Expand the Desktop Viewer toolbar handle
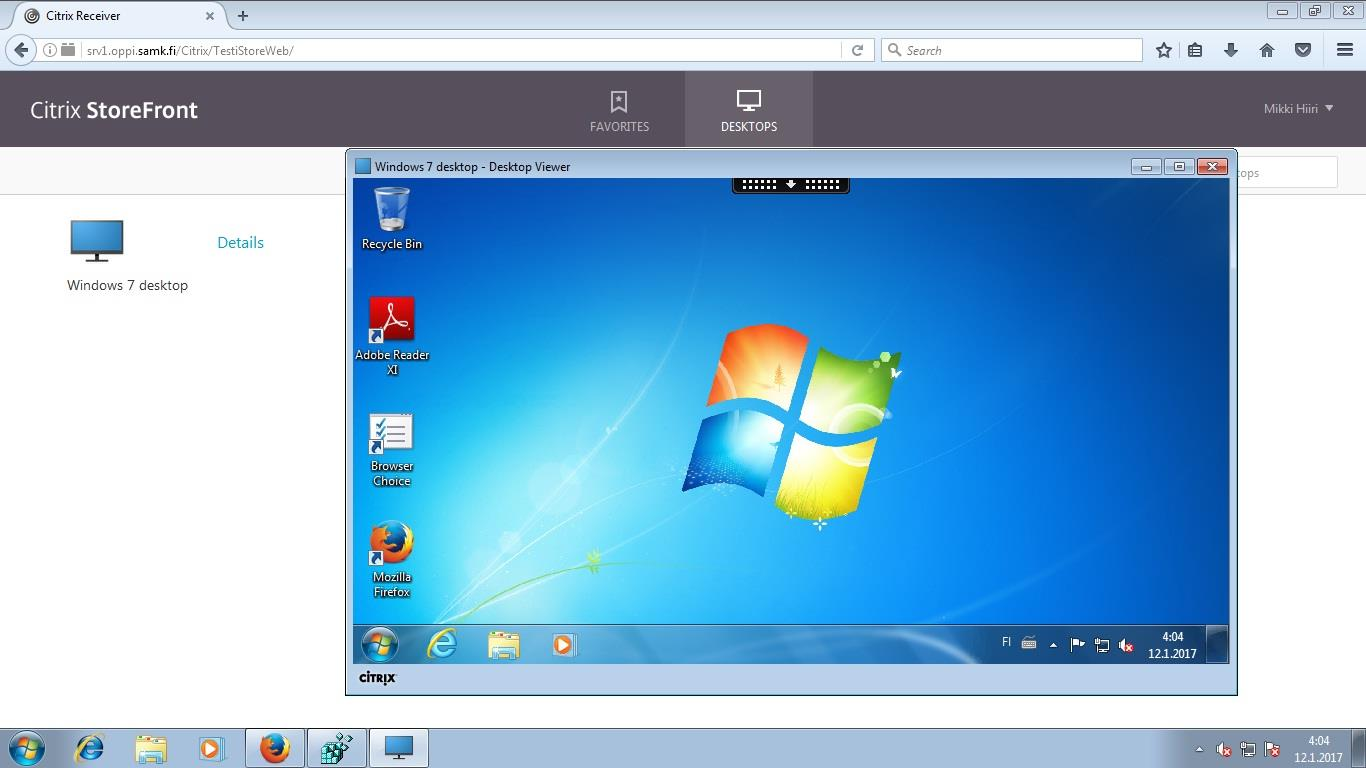 coord(791,185)
